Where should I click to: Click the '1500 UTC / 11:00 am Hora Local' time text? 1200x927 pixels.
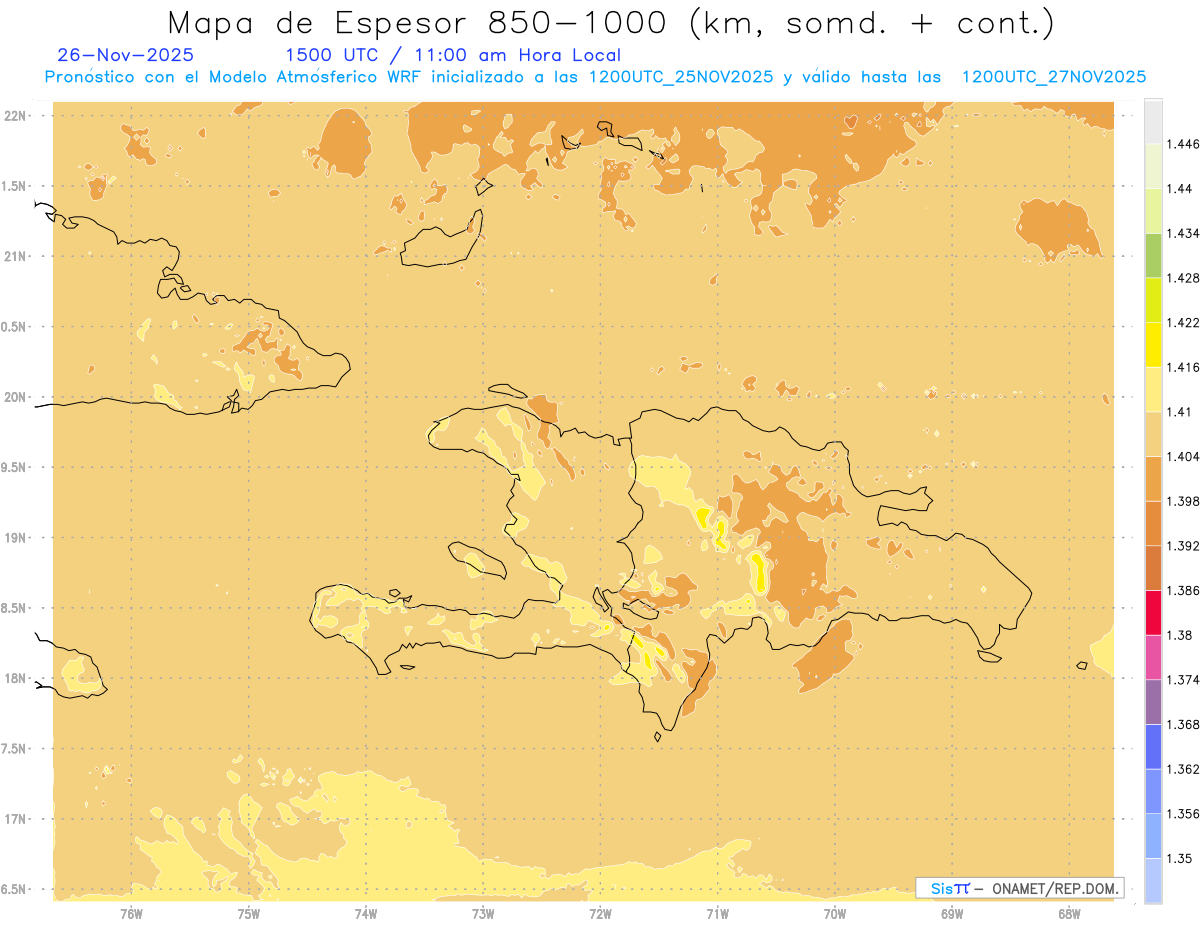tap(453, 55)
